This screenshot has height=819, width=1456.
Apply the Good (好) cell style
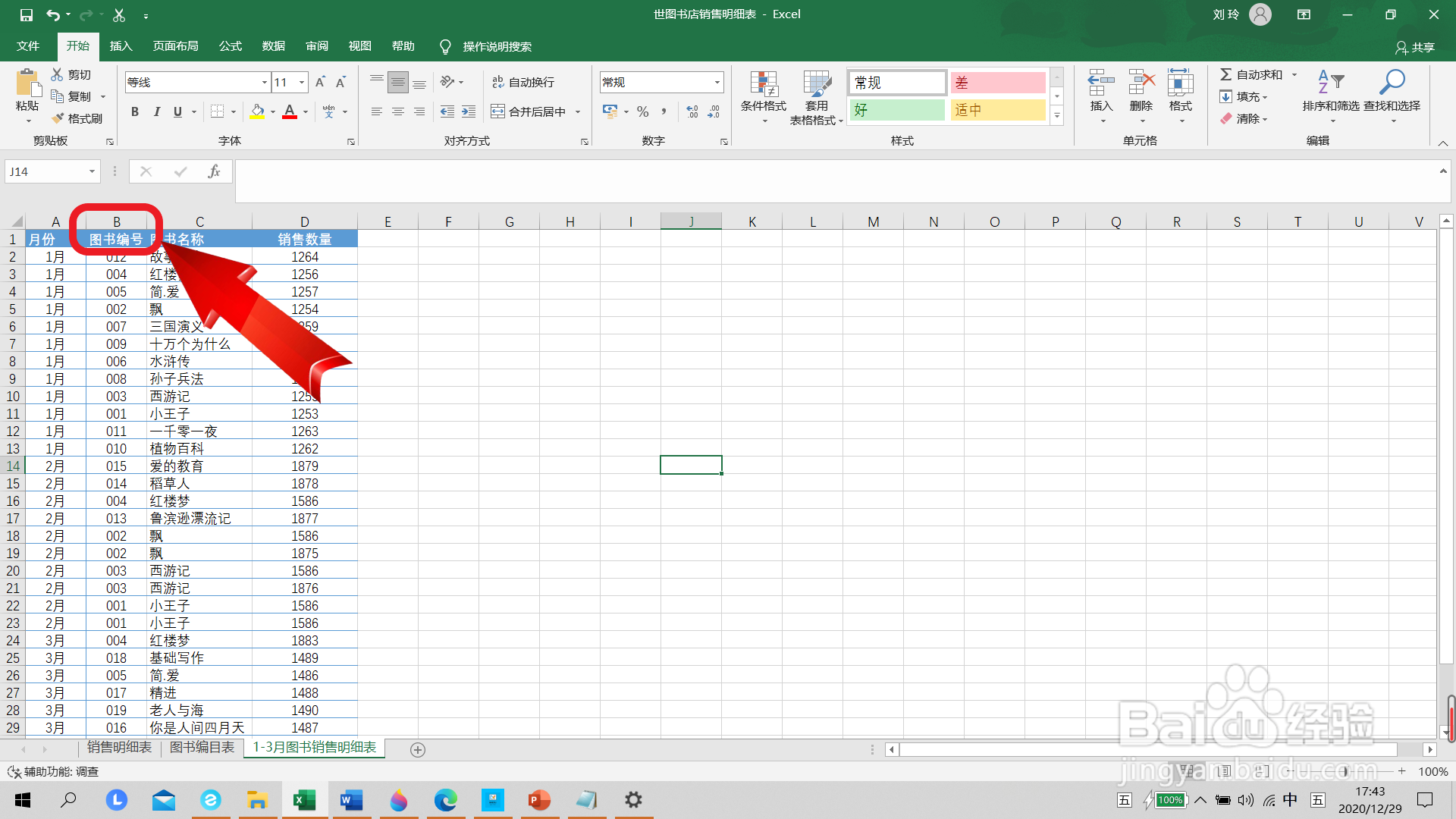click(x=897, y=111)
